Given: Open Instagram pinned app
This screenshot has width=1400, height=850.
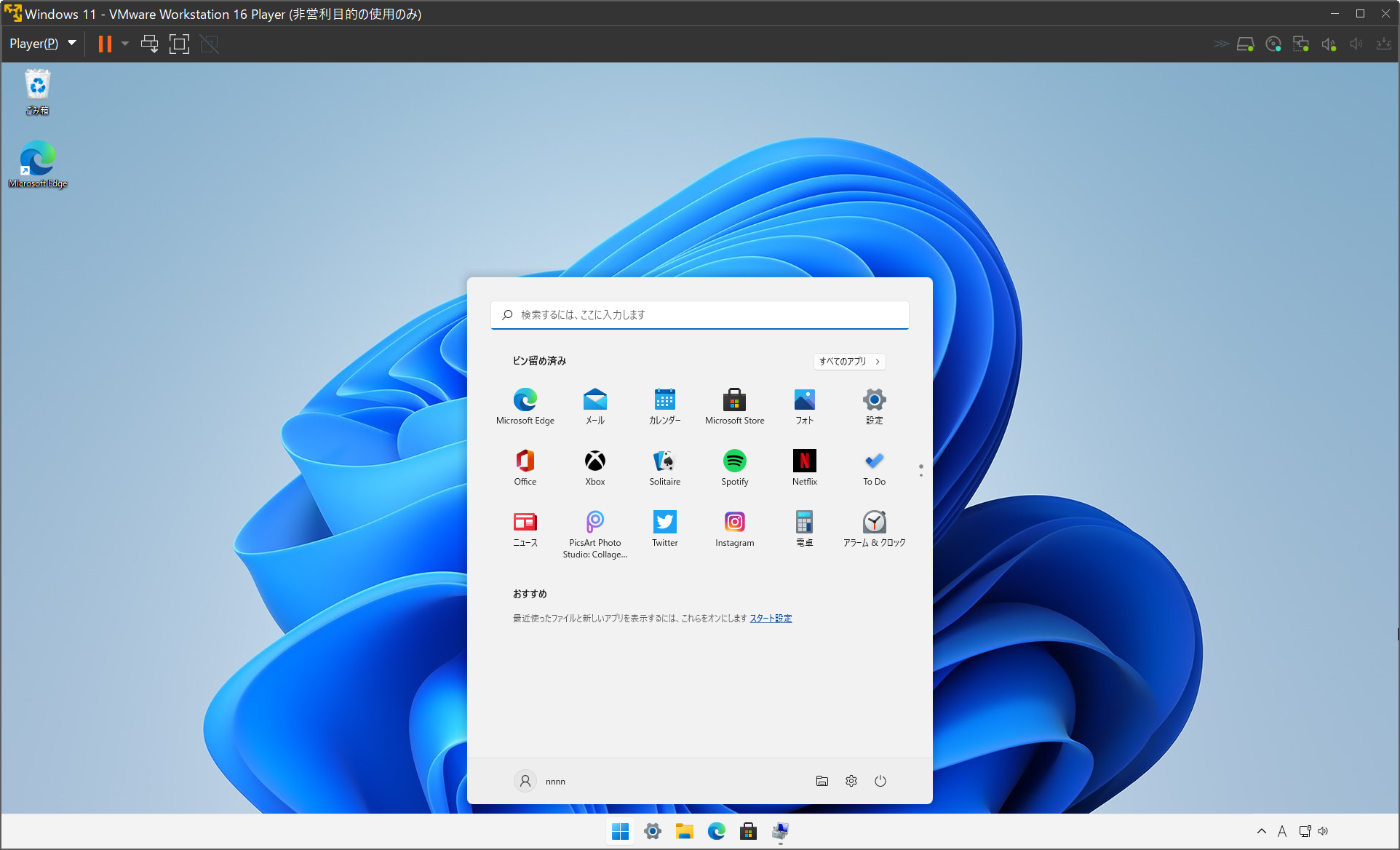Looking at the screenshot, I should coord(734,528).
